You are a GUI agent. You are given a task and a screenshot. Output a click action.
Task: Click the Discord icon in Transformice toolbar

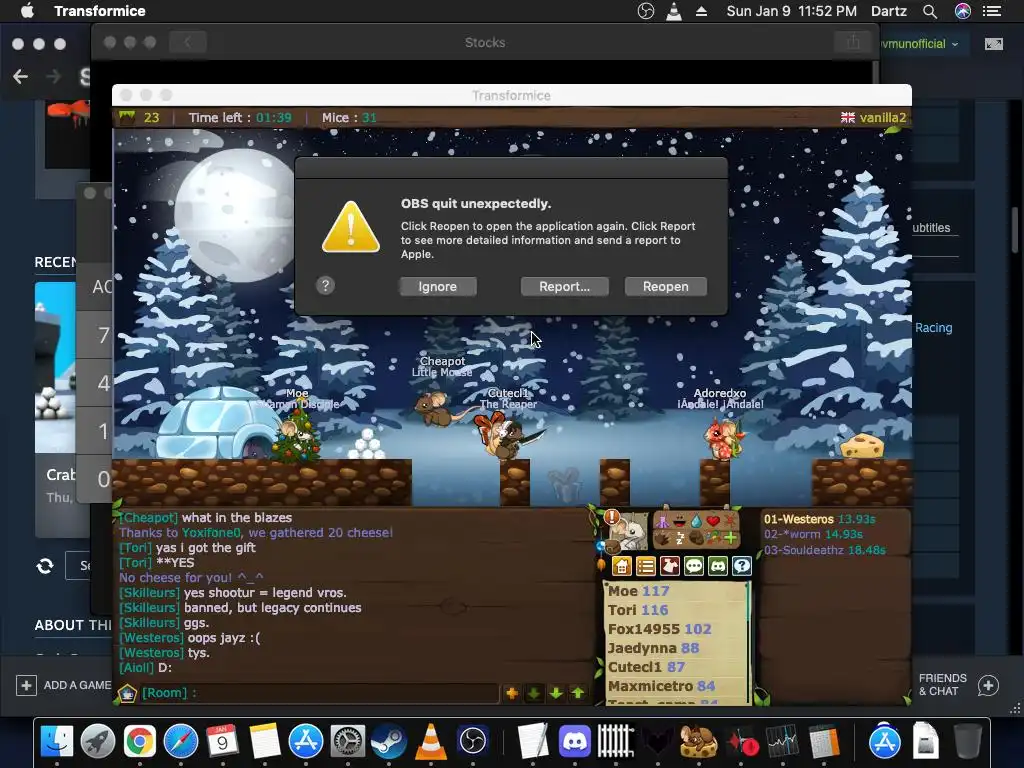(x=718, y=566)
